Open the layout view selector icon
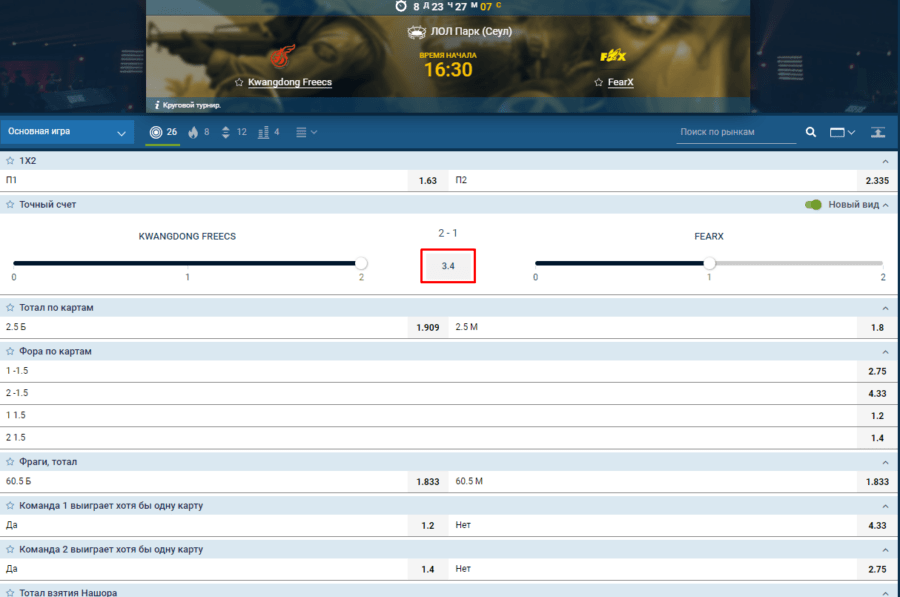Screen dimensions: 900x597 [842, 132]
